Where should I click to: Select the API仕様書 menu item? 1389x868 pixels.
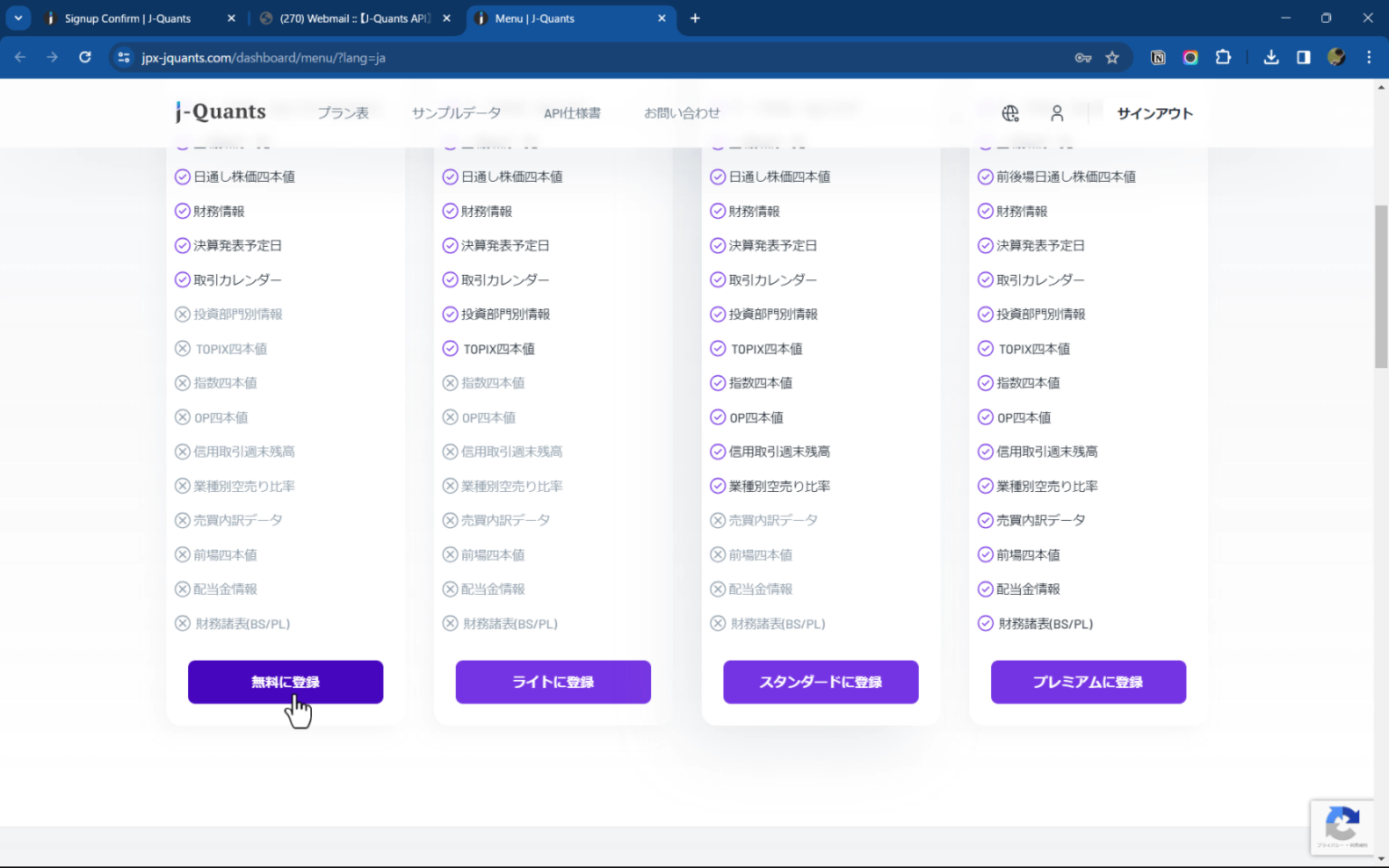[x=572, y=112]
